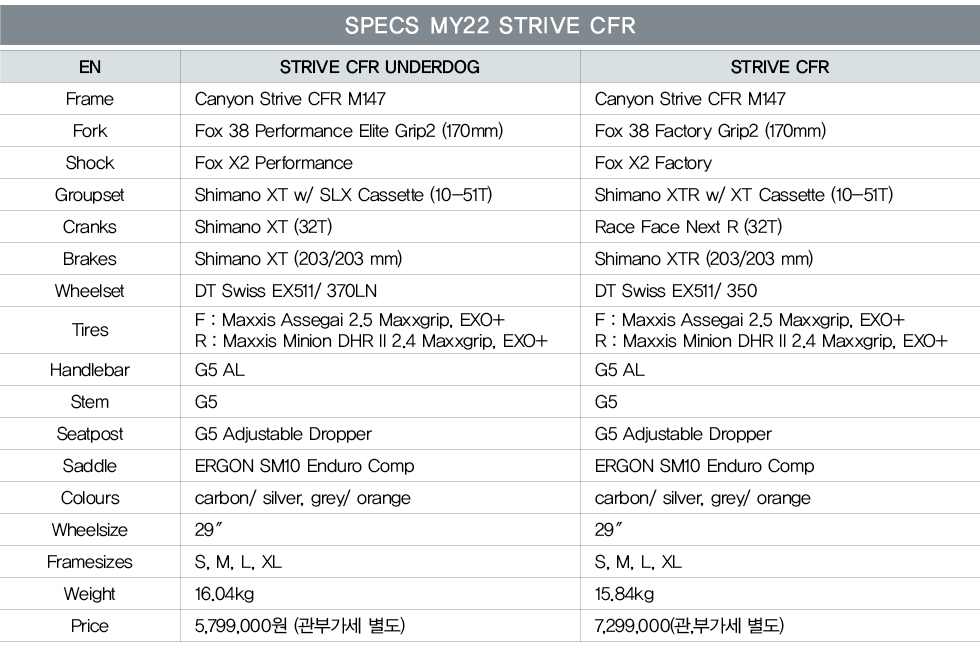Screen dimensions: 980x650
Task: Select the Handlebar row label
Action: (x=90, y=370)
